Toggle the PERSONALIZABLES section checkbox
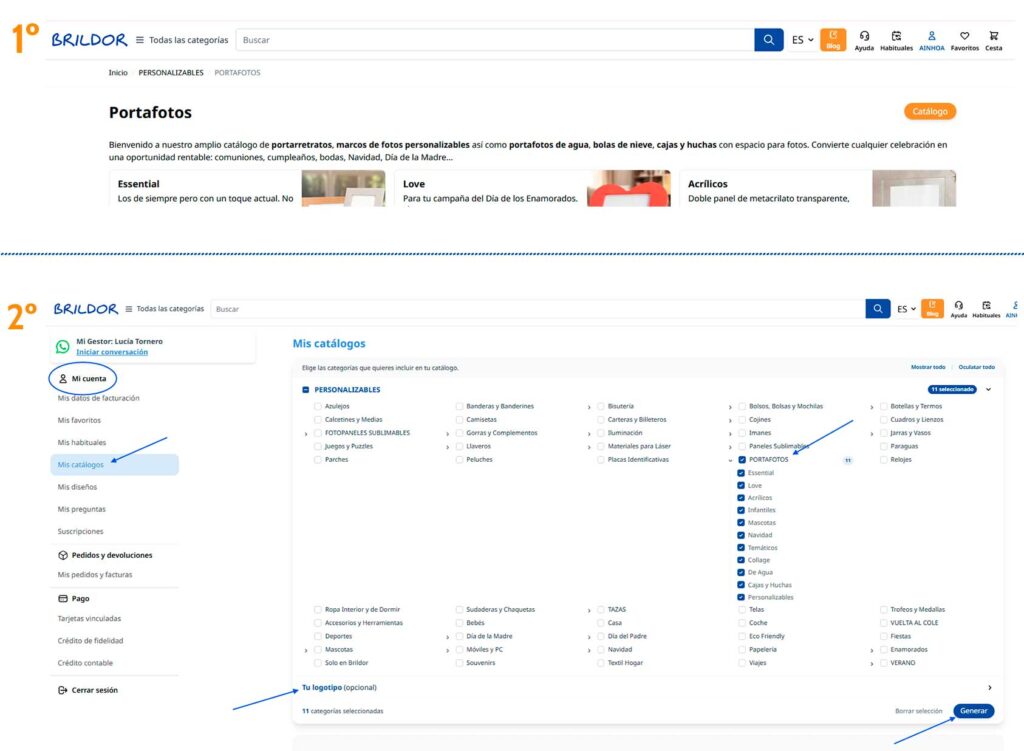Viewport: 1024px width, 751px height. [x=306, y=390]
